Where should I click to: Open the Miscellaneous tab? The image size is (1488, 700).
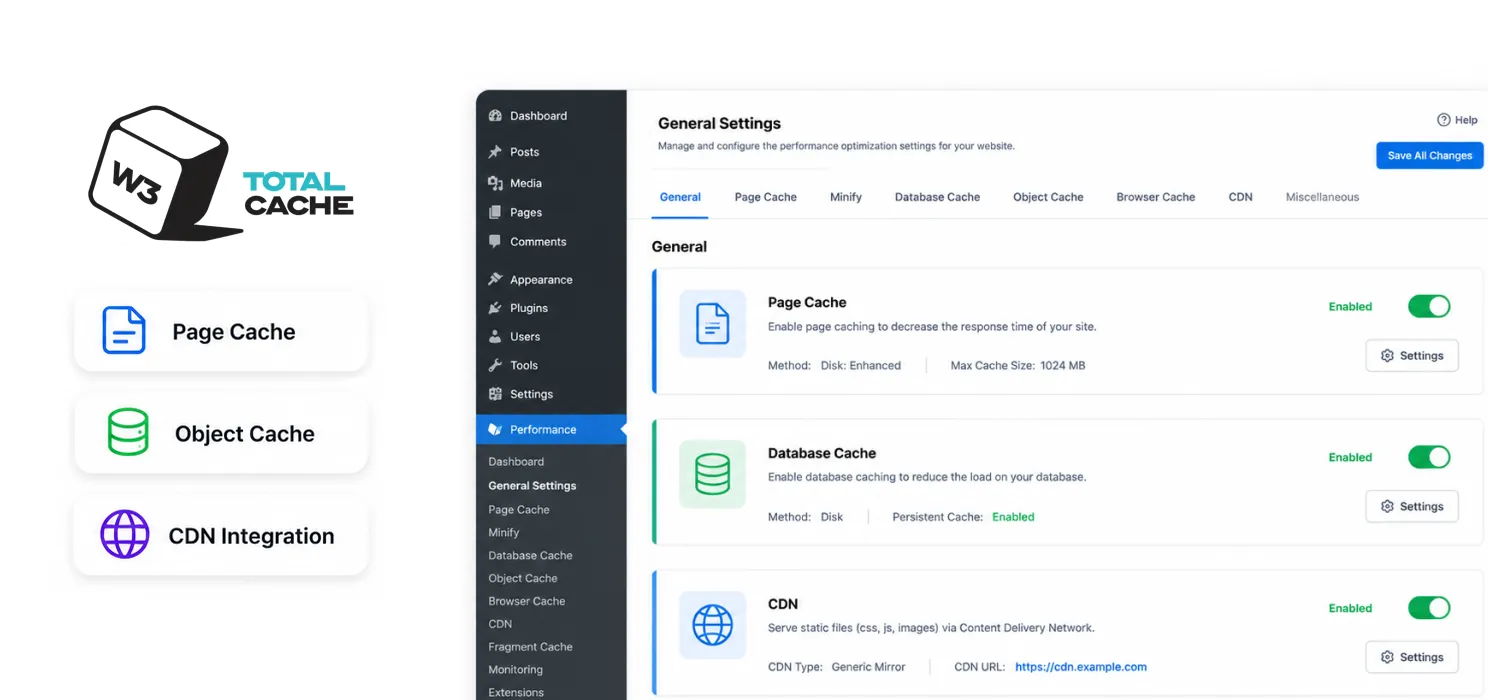pyautogui.click(x=1322, y=197)
